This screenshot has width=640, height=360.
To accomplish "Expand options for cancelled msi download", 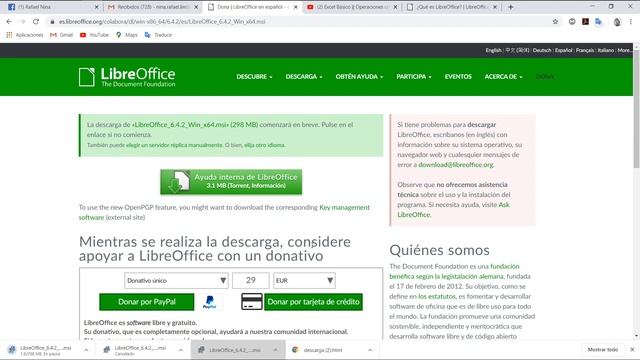I will (x=181, y=350).
